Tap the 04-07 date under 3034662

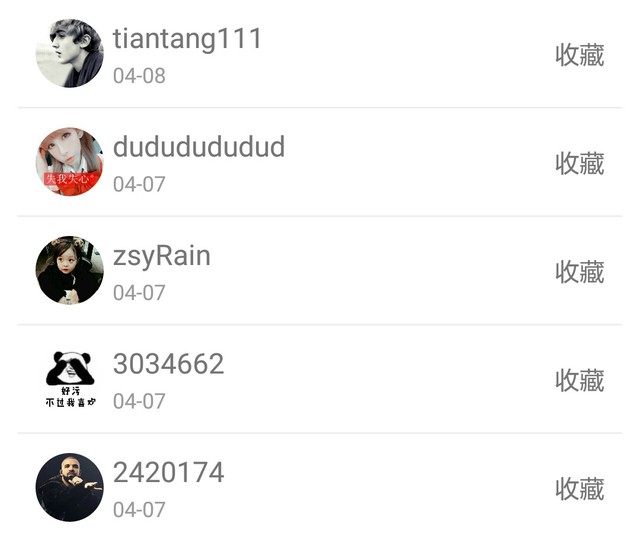[139, 401]
